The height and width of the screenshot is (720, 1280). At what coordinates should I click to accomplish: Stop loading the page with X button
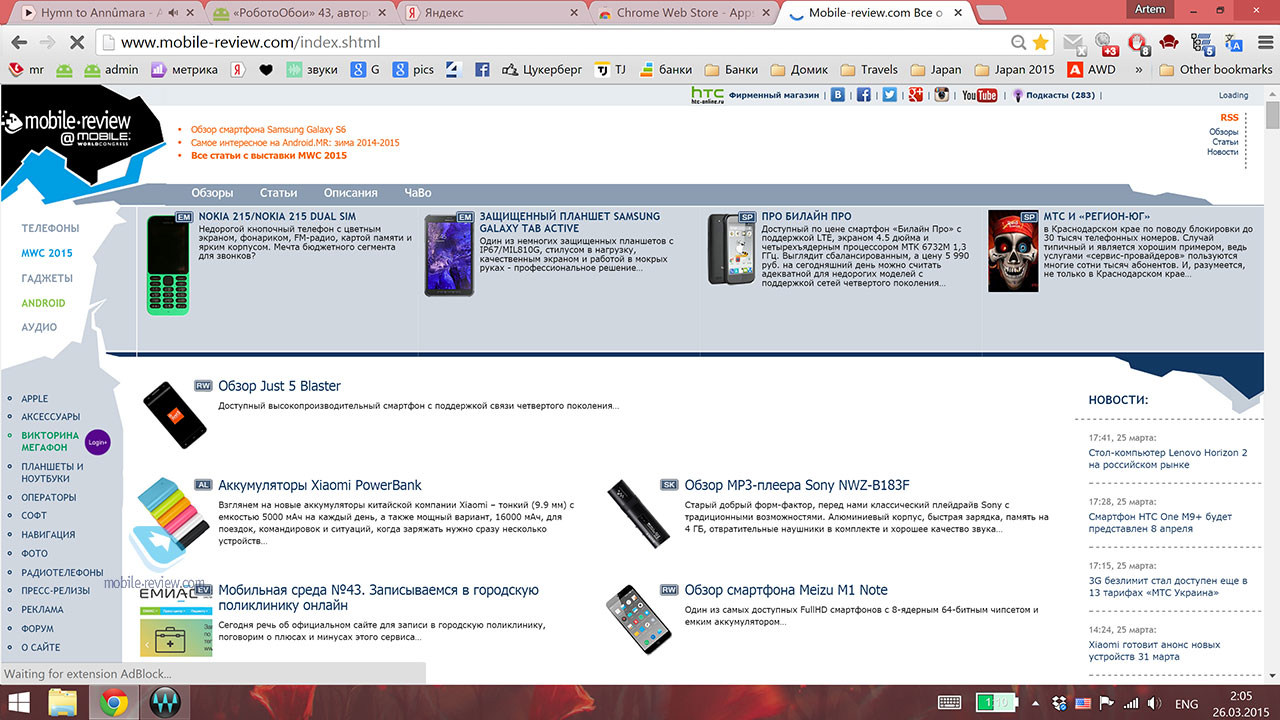76,43
